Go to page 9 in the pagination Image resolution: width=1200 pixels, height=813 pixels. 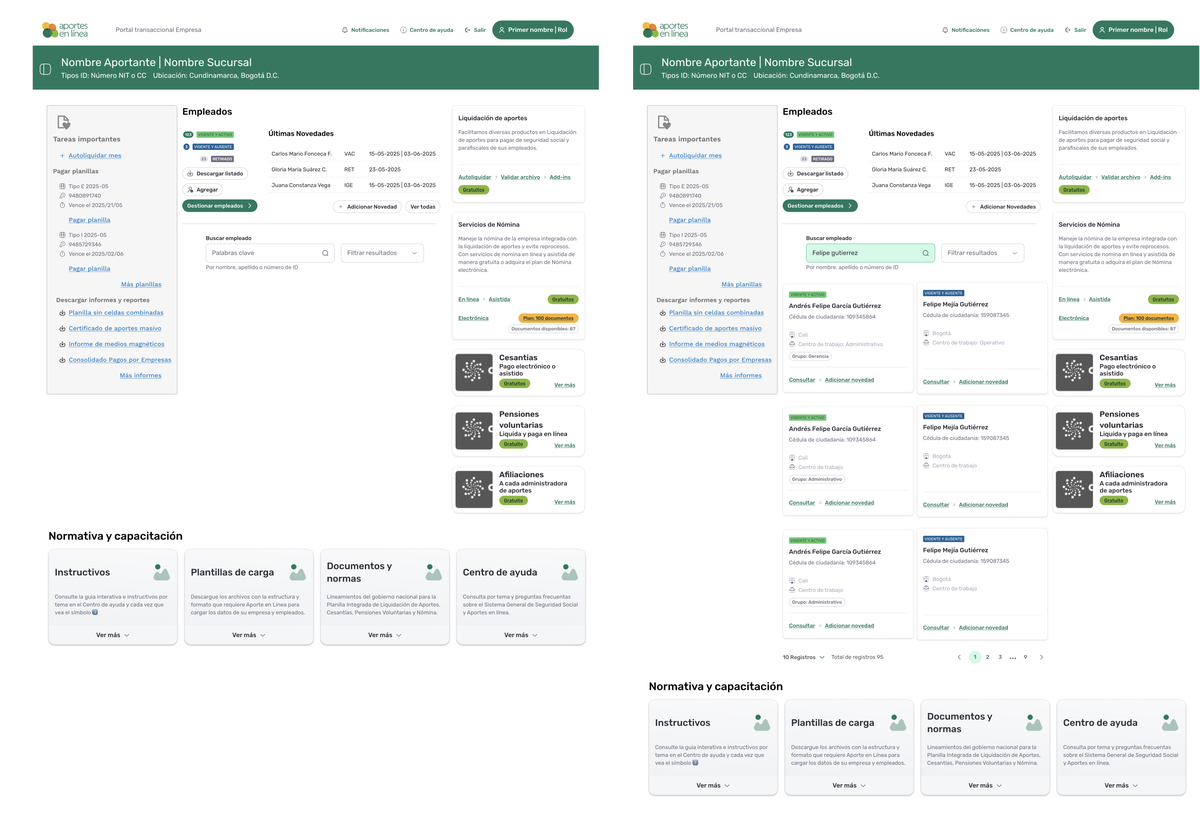click(1025, 657)
